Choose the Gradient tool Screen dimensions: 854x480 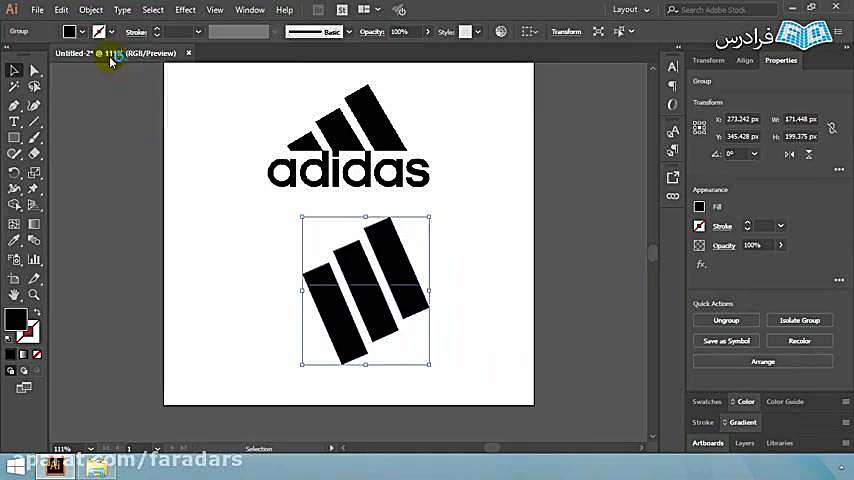point(34,224)
